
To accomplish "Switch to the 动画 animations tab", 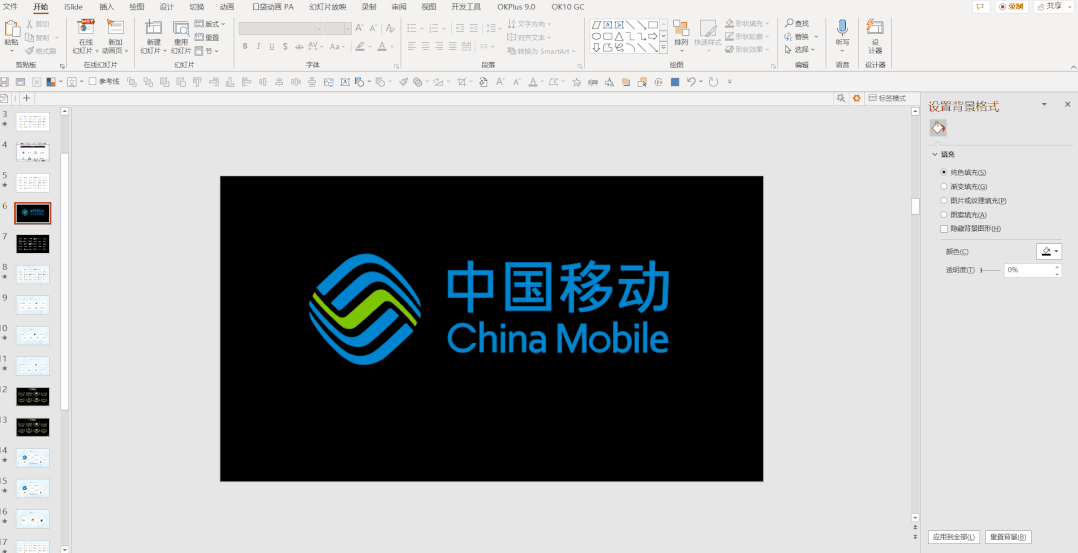I will click(226, 7).
